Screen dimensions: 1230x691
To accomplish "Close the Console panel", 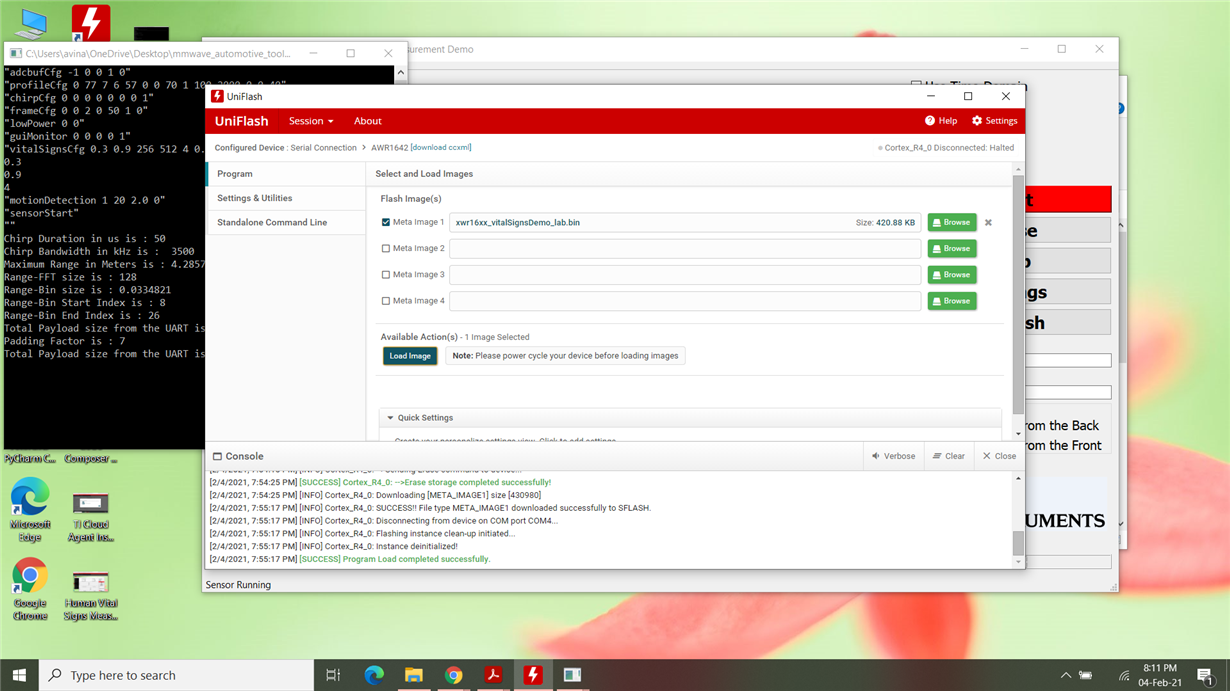I will coord(999,456).
